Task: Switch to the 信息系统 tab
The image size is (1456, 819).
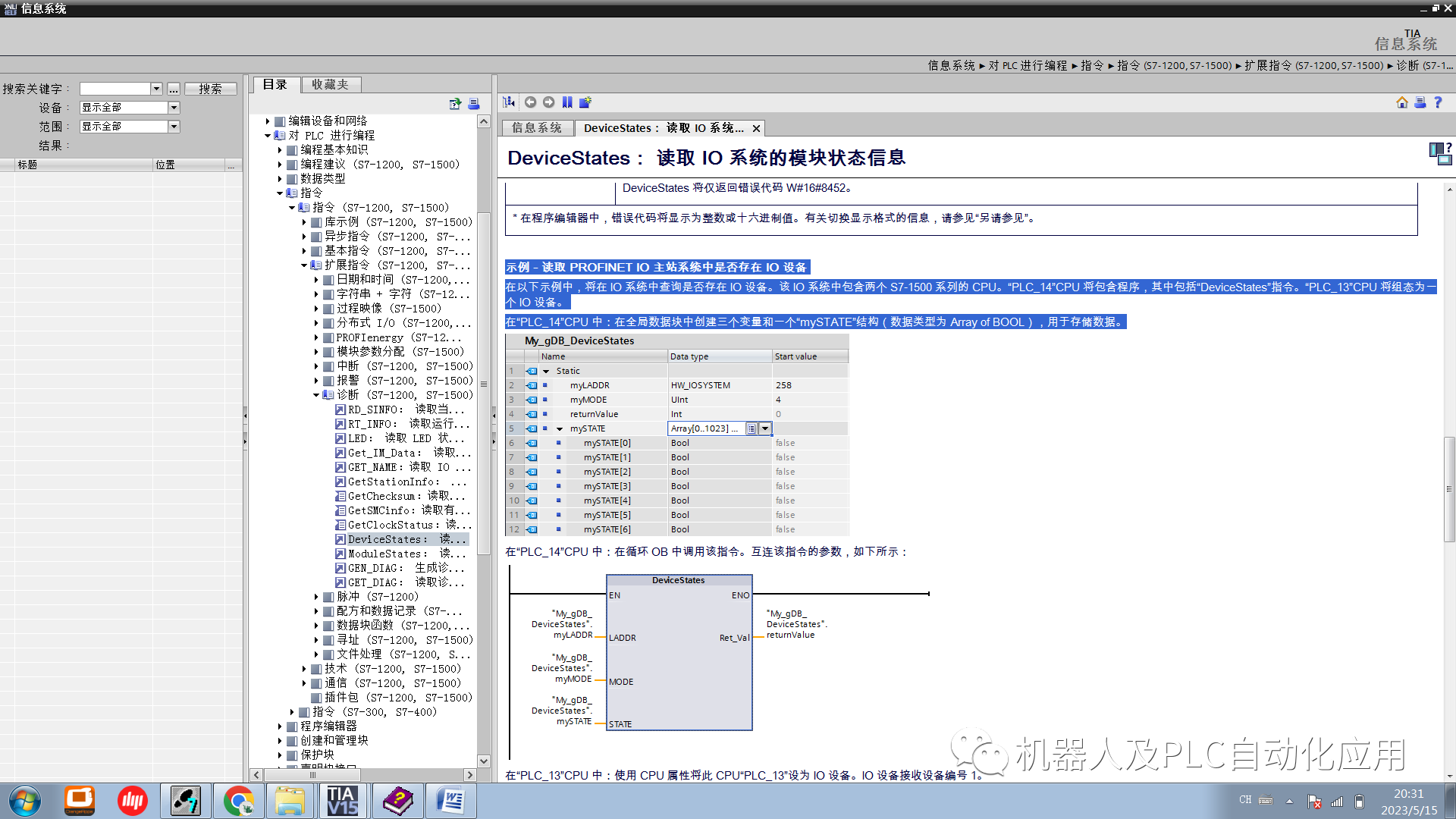Action: click(x=537, y=127)
